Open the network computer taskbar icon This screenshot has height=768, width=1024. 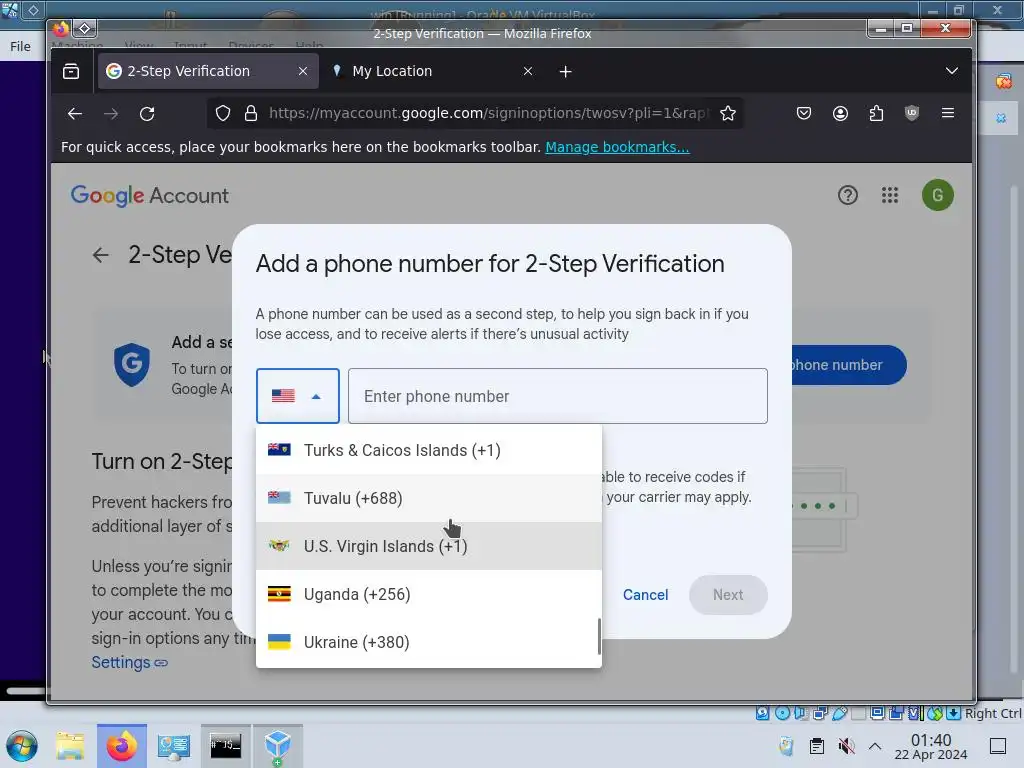[x=174, y=746]
